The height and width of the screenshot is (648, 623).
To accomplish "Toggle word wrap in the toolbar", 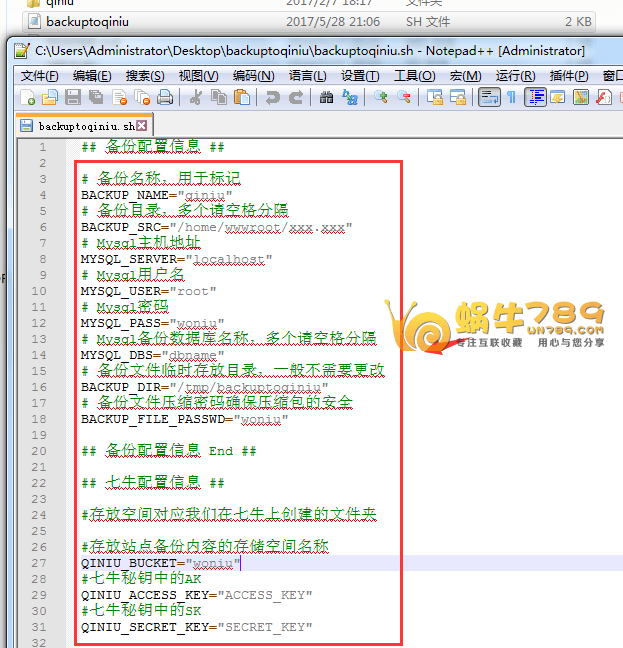I will pyautogui.click(x=489, y=97).
